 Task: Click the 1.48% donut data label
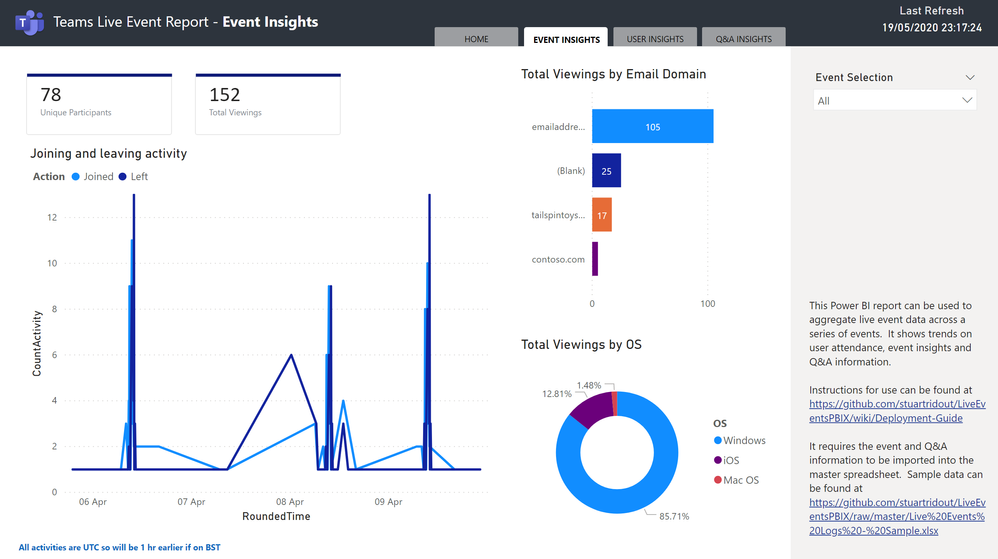[589, 385]
